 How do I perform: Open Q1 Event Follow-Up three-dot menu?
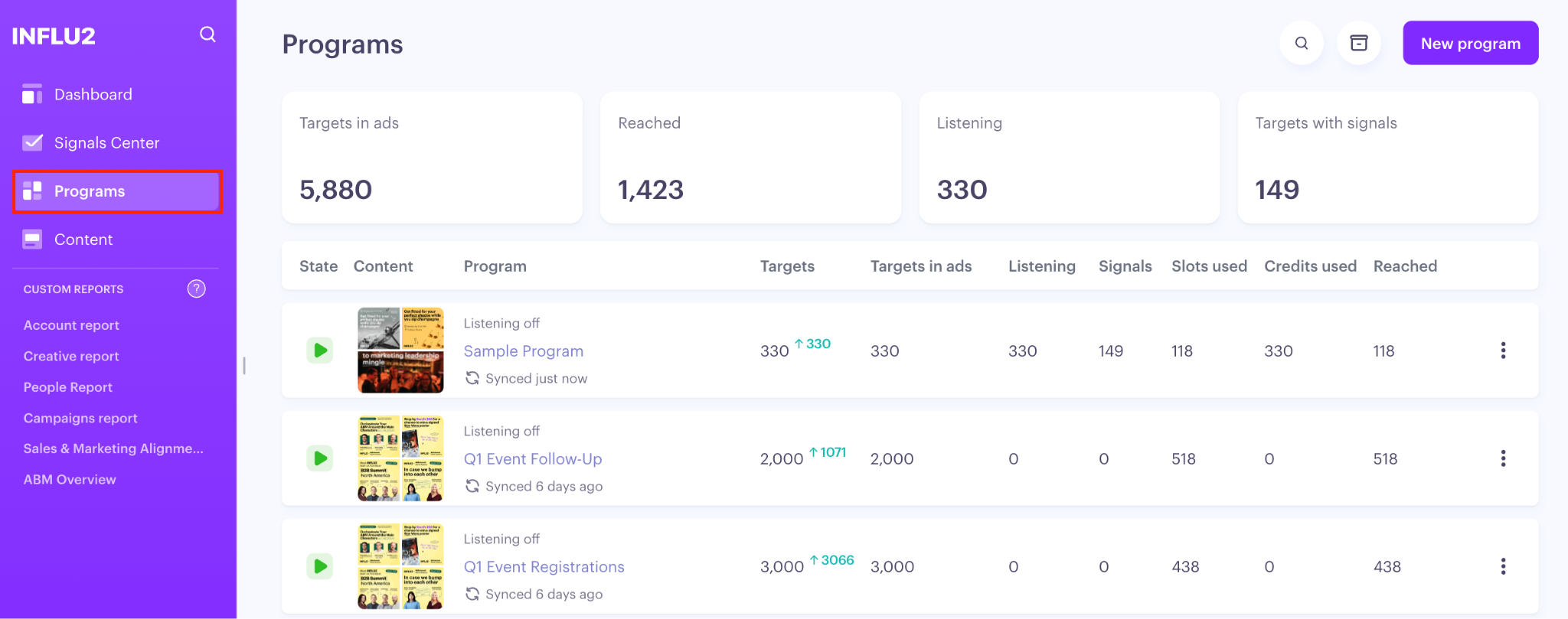[x=1503, y=458]
